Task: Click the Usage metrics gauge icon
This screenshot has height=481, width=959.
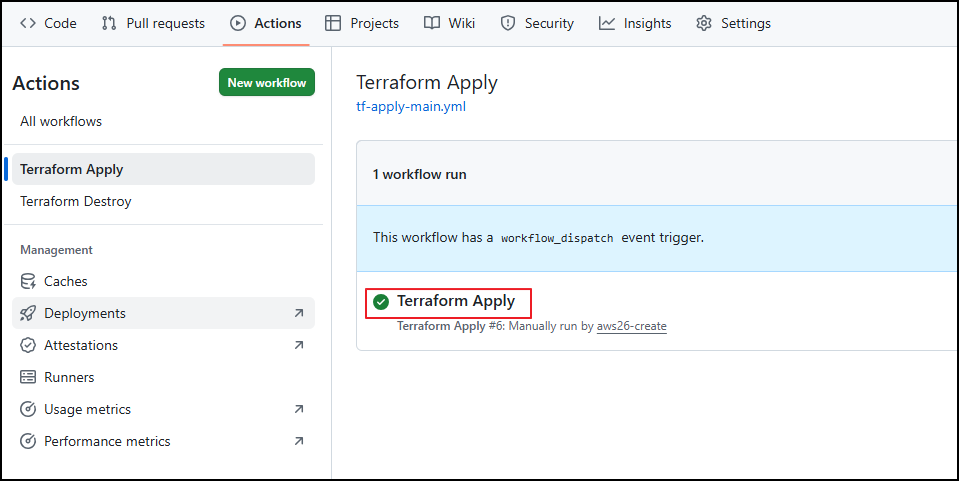Action: point(28,409)
